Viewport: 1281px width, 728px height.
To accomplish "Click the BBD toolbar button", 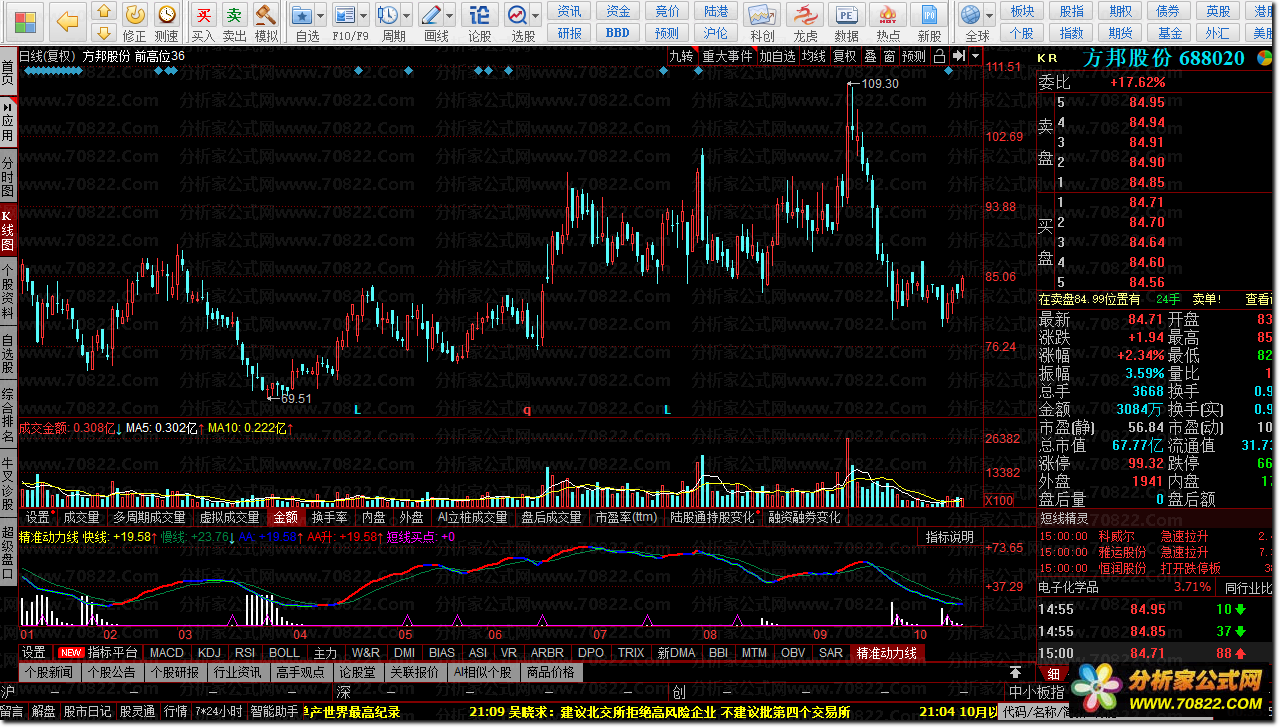I will 619,32.
